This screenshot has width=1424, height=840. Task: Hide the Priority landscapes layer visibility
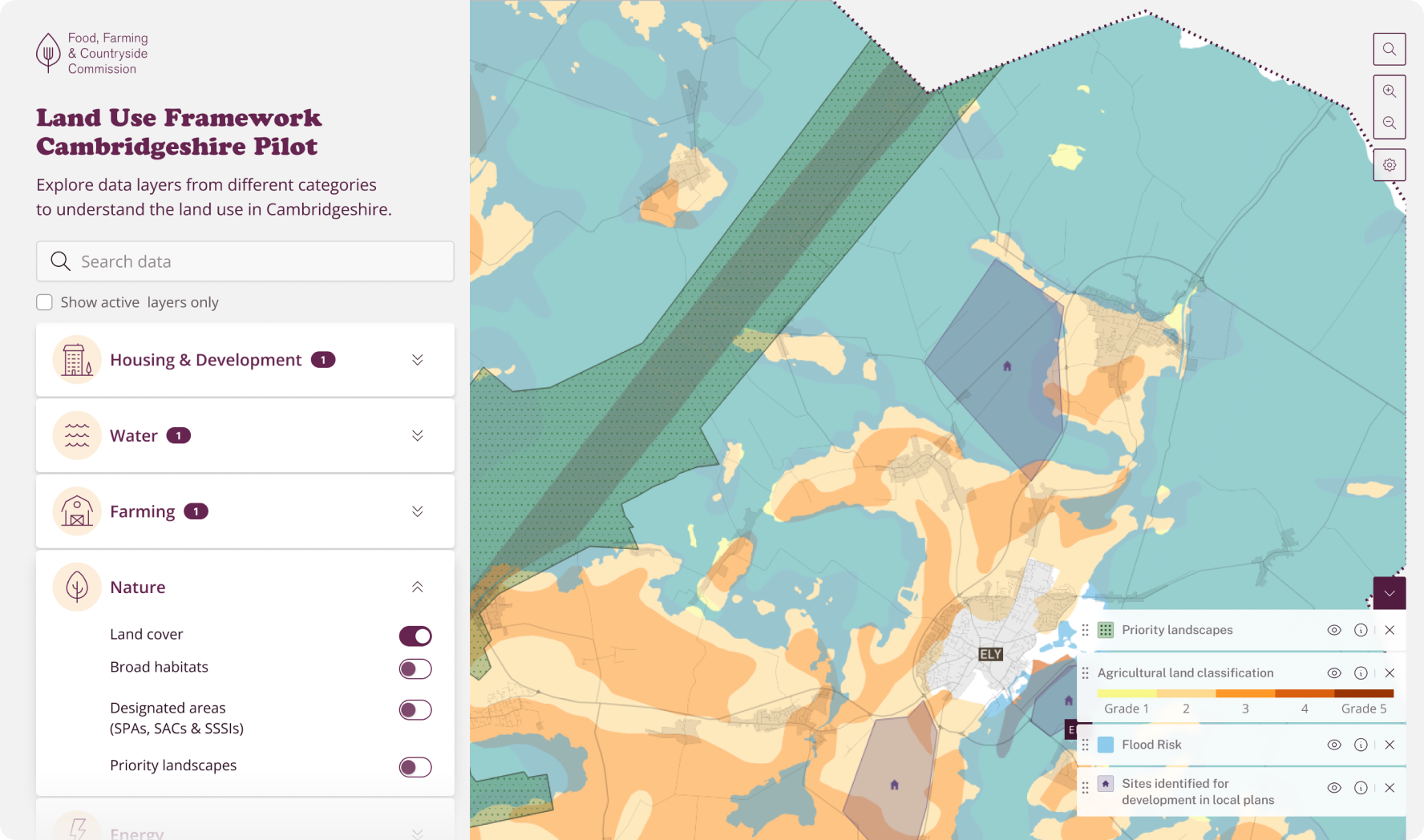pos(1334,630)
